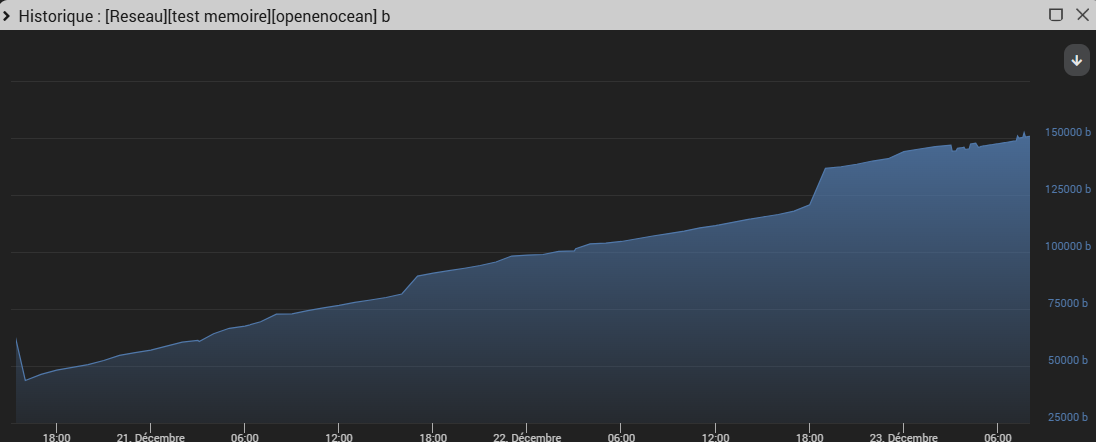Click the 75000 b axis label

[x=1069, y=304]
